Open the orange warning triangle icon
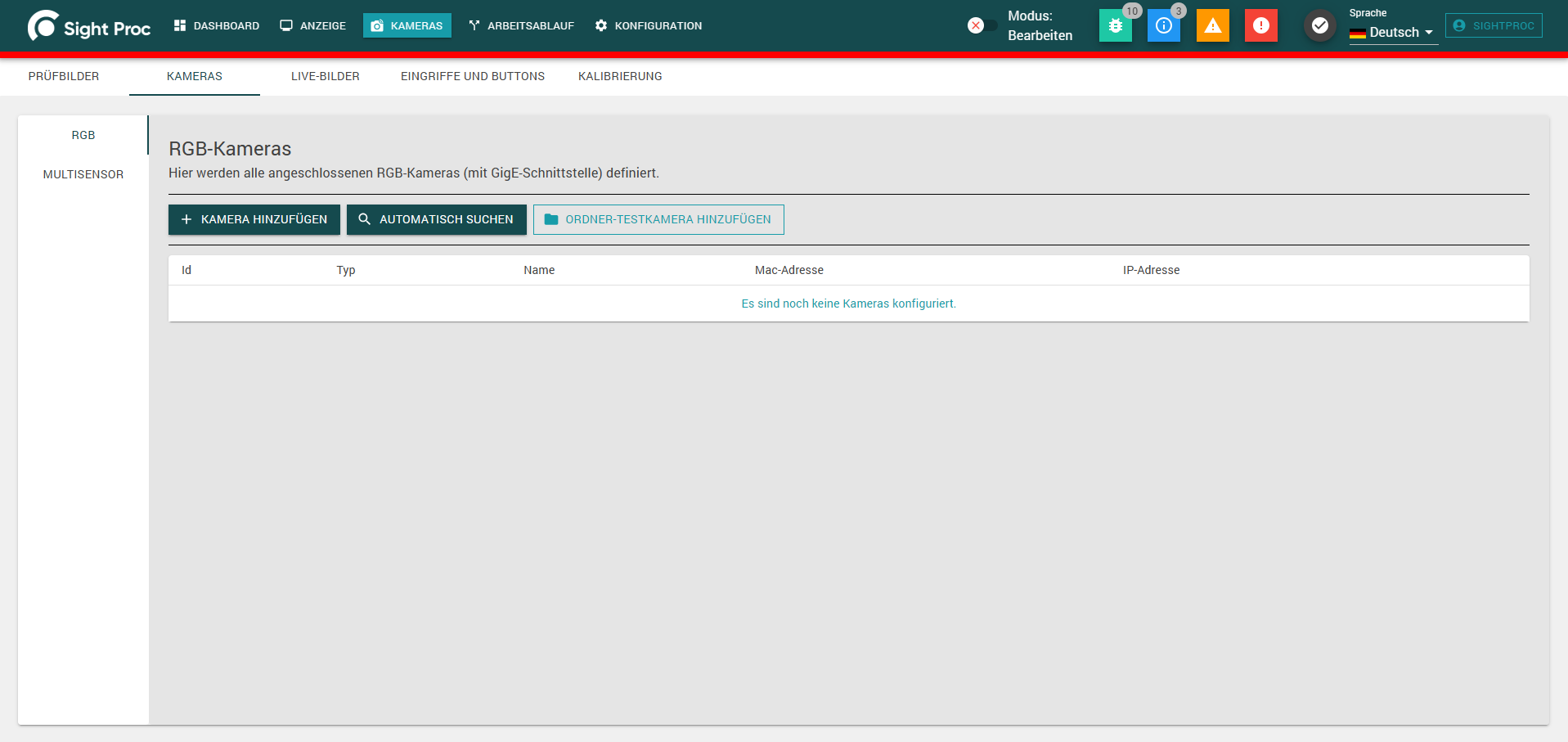Image resolution: width=1568 pixels, height=742 pixels. 1212,26
